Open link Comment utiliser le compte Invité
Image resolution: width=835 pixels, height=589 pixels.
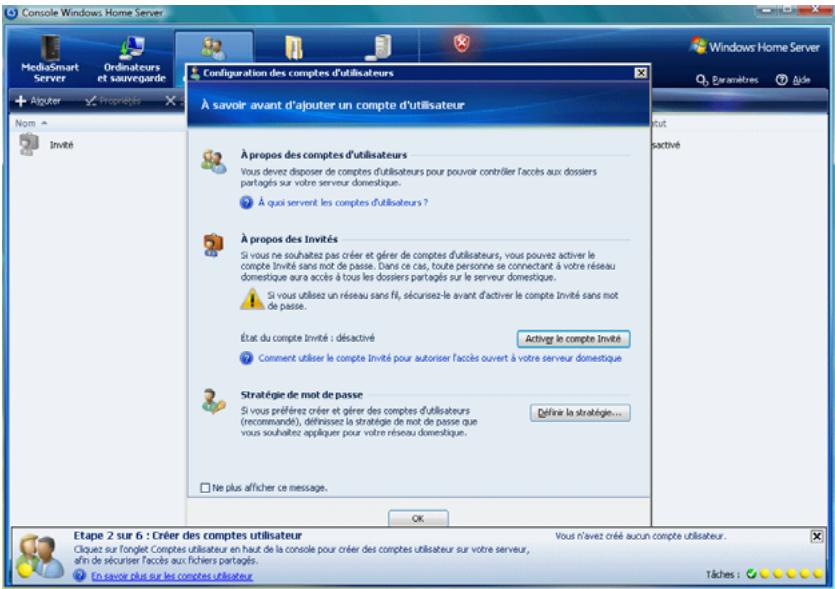pyautogui.click(x=440, y=358)
